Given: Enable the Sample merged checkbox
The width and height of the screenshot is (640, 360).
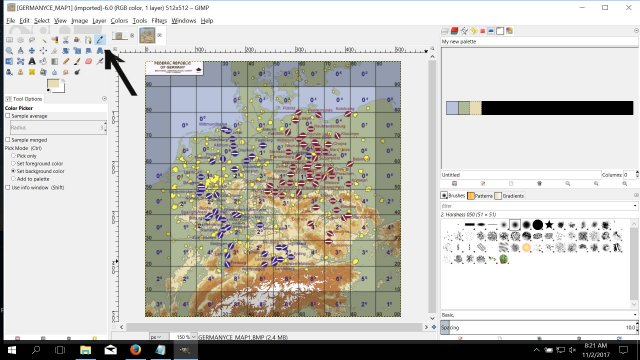Looking at the screenshot, I should pyautogui.click(x=8, y=140).
